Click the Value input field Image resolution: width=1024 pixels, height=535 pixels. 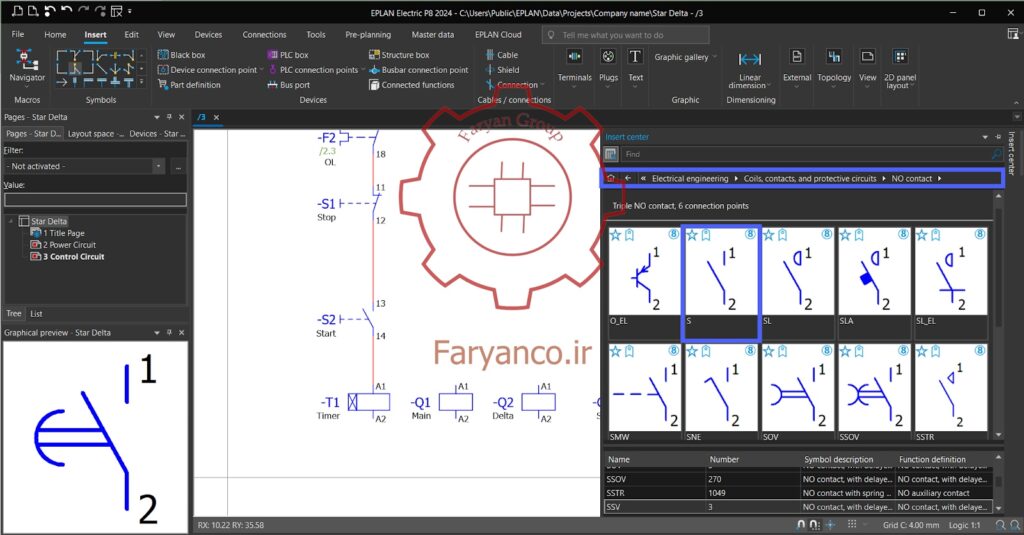coord(95,200)
